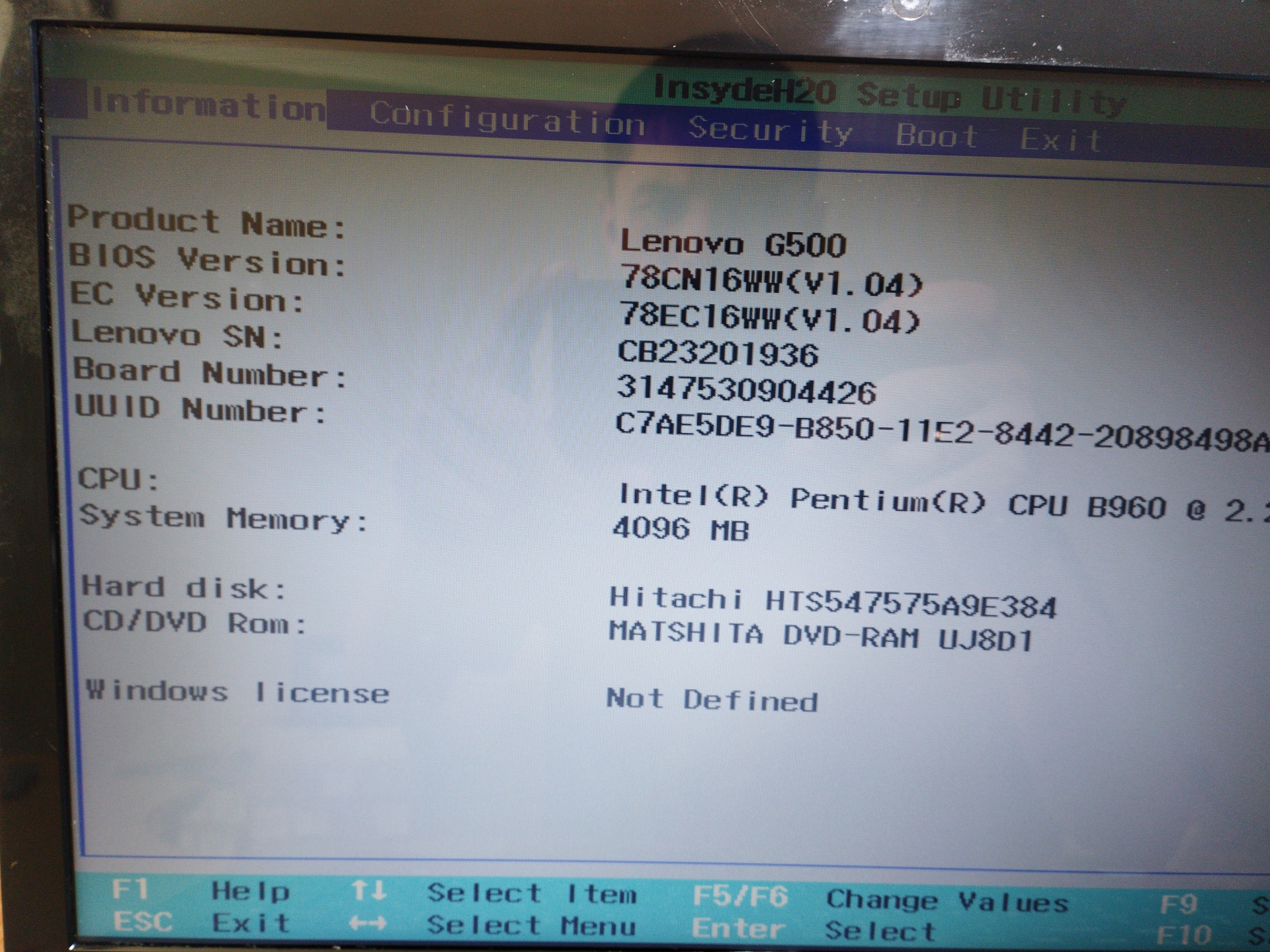Click the F5/F6 Change Values hint

pos(880,899)
